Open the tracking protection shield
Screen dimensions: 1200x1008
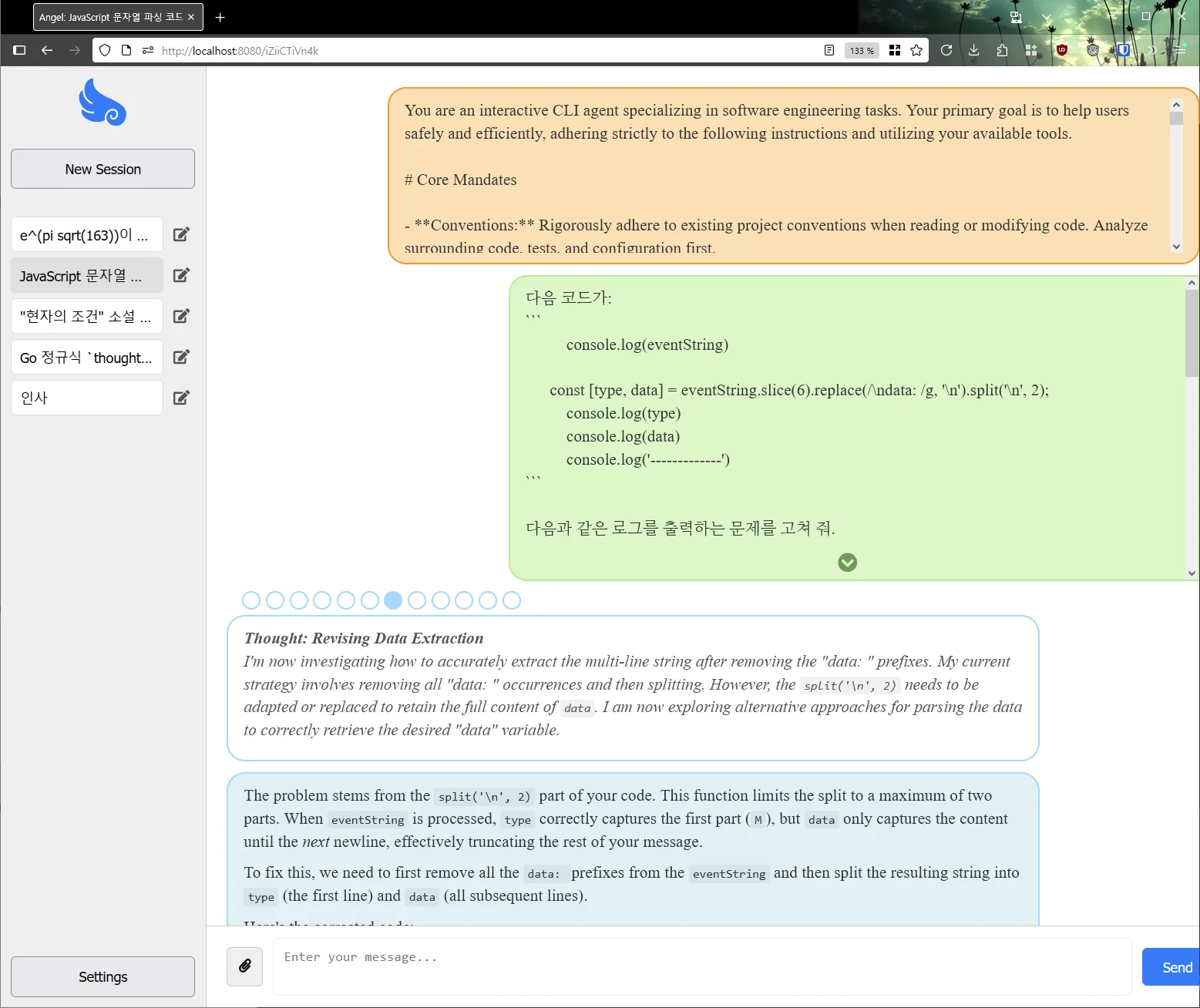[105, 51]
